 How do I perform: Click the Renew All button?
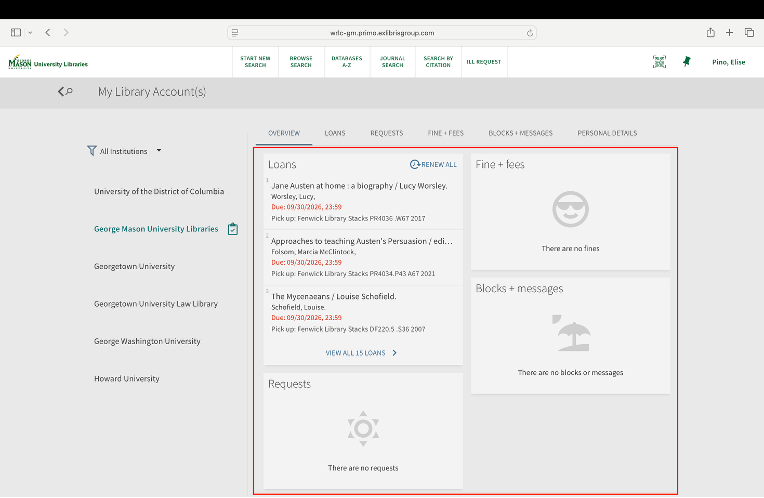(x=433, y=165)
